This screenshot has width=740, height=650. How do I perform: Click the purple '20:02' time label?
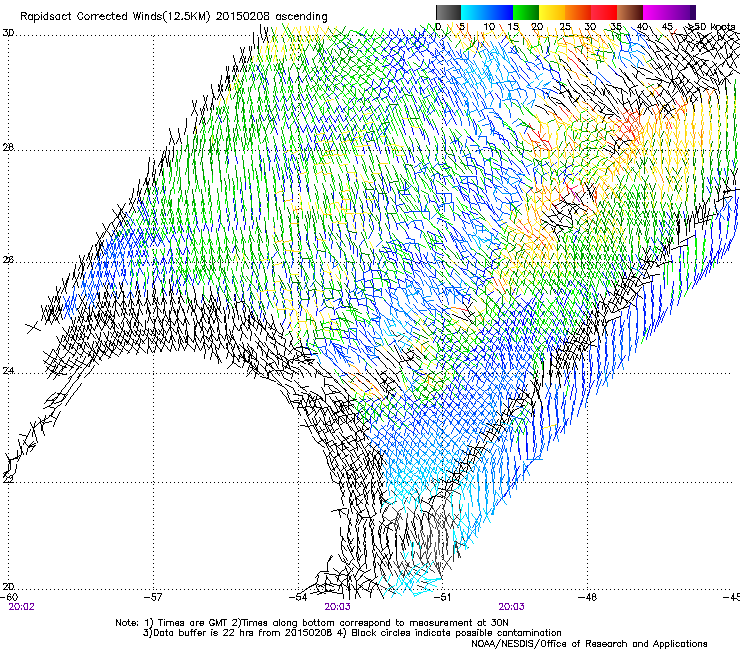21,607
